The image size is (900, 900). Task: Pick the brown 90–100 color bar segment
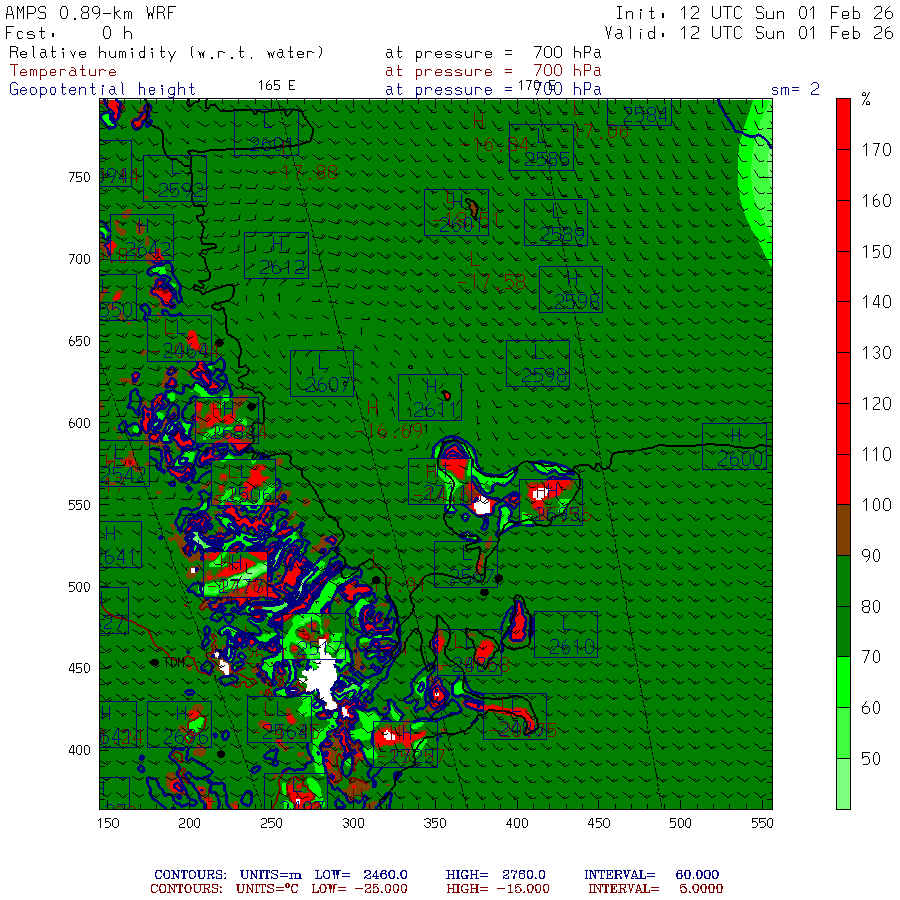843,530
